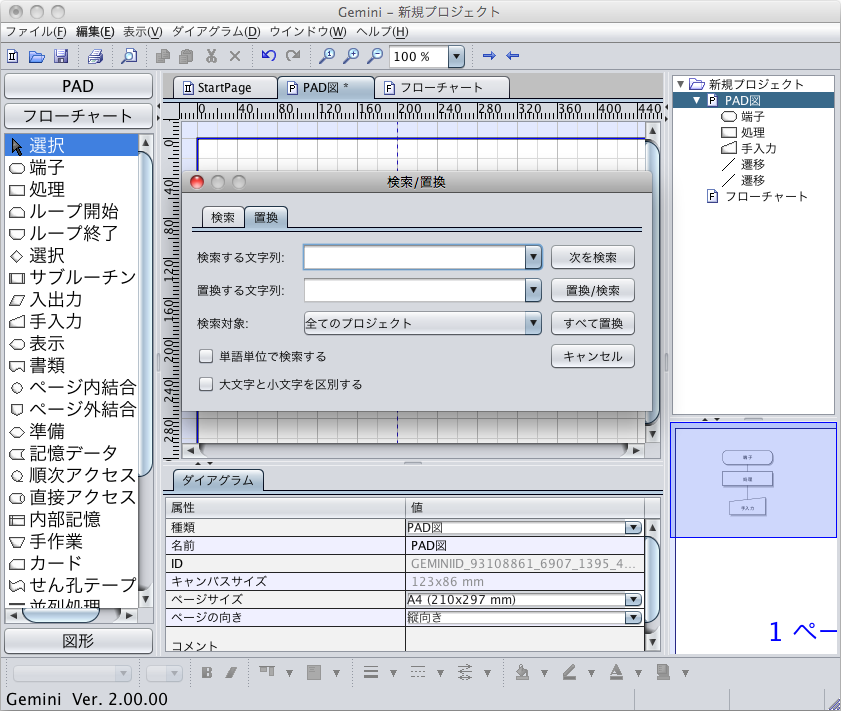Image resolution: width=841 pixels, height=711 pixels.
Task: Expand 置換する文字列 history dropdown arrow
Action: tap(533, 290)
